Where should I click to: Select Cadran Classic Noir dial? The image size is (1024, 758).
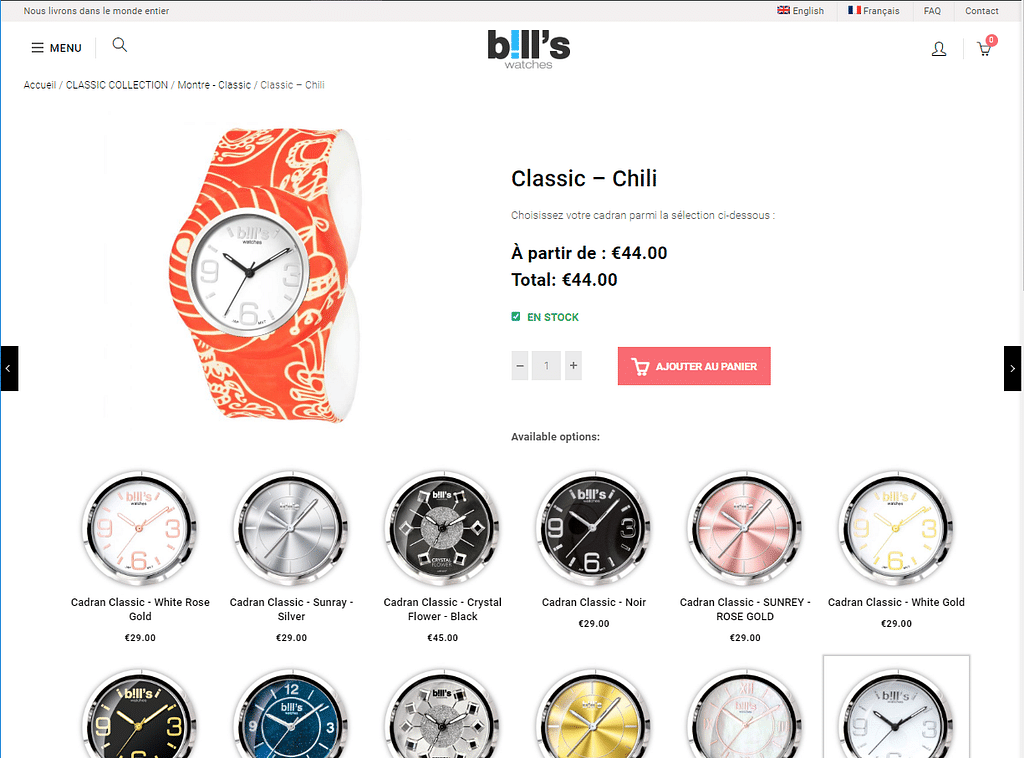[x=594, y=528]
